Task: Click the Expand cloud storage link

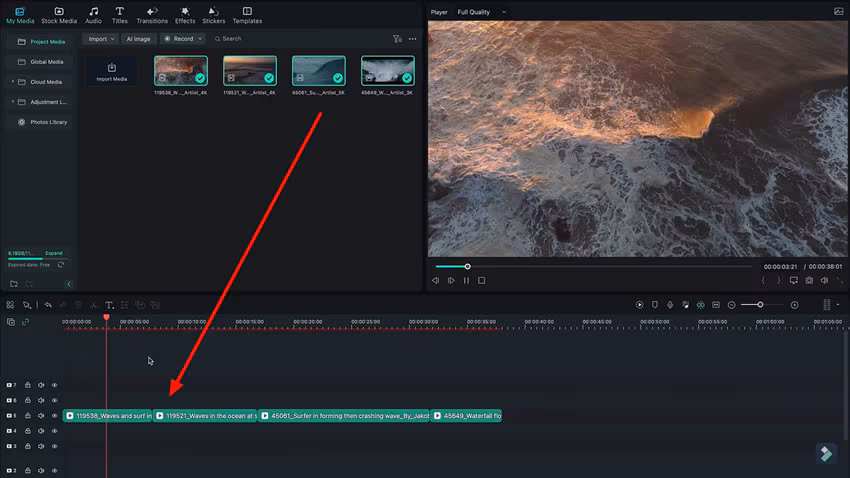Action: point(54,253)
